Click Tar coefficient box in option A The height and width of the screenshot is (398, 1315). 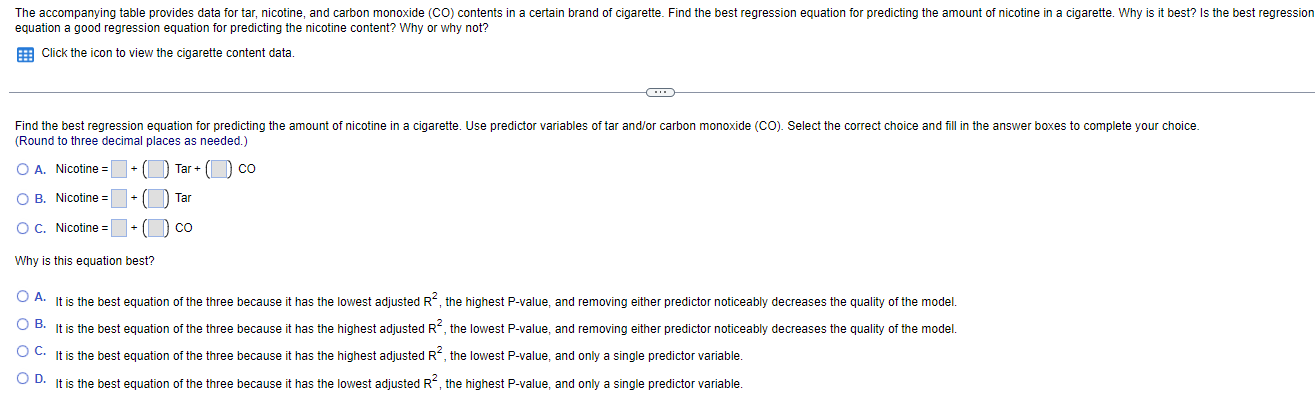[x=157, y=169]
